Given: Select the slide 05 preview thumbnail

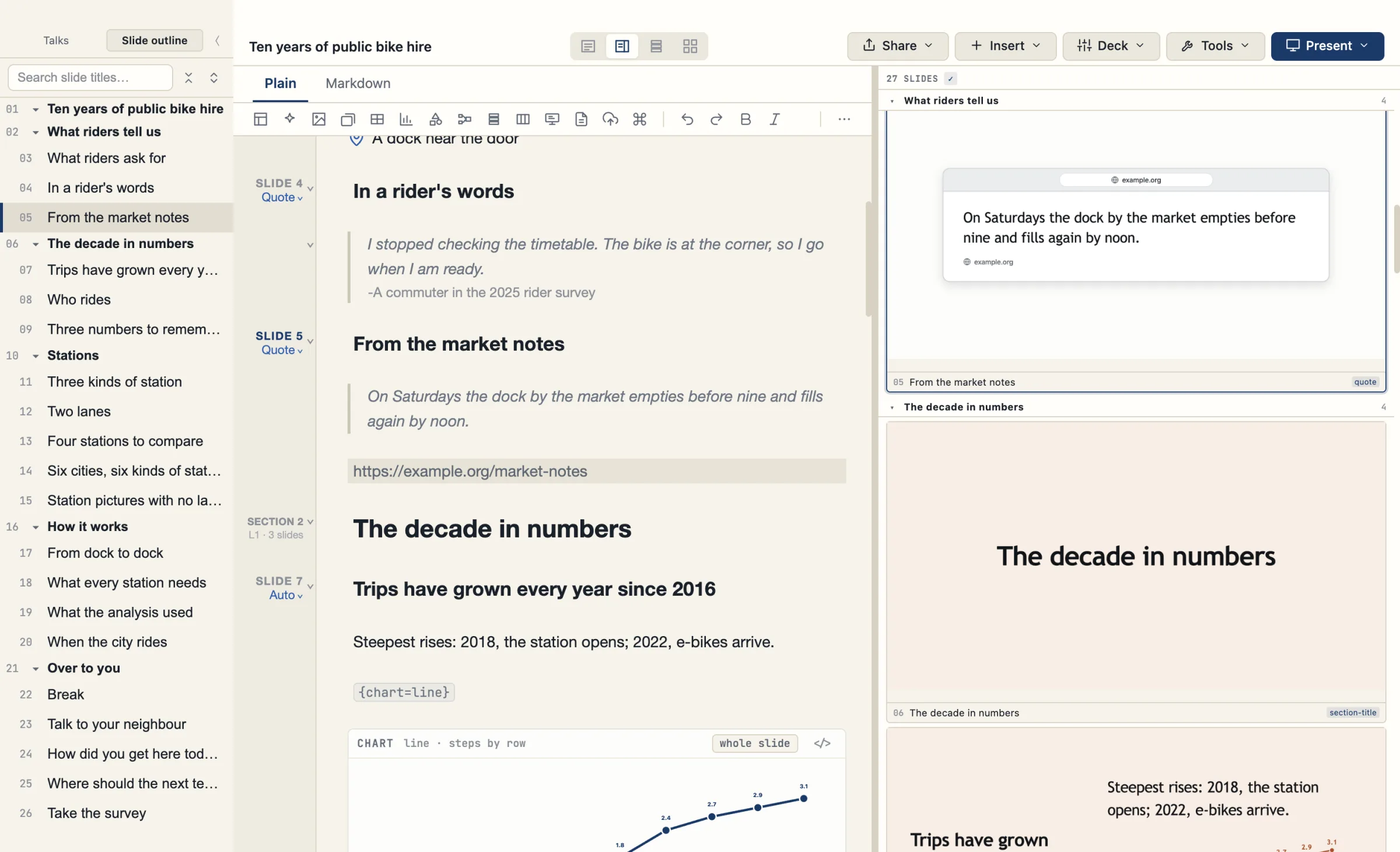Looking at the screenshot, I should tap(1136, 251).
